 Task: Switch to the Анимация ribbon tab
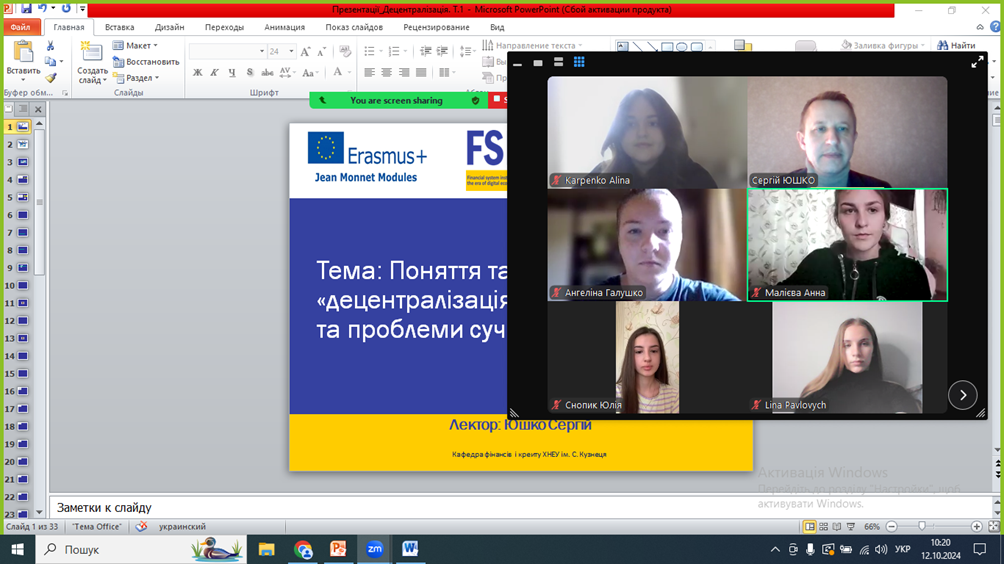284,27
